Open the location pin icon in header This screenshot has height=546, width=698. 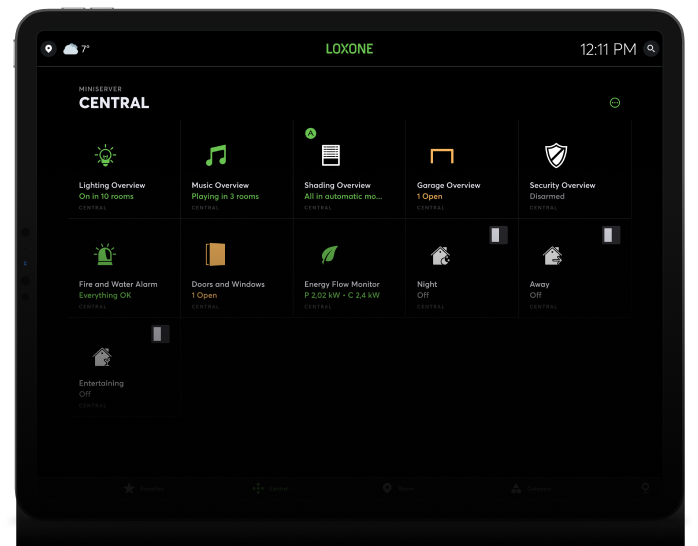coord(49,49)
